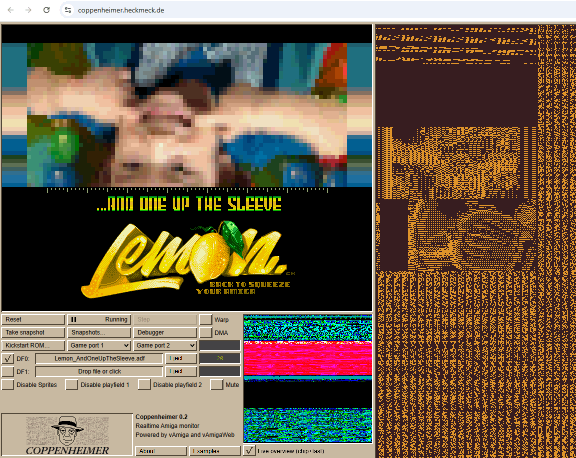
Task: Enable the DF1 drive checkbox
Action: [8, 371]
